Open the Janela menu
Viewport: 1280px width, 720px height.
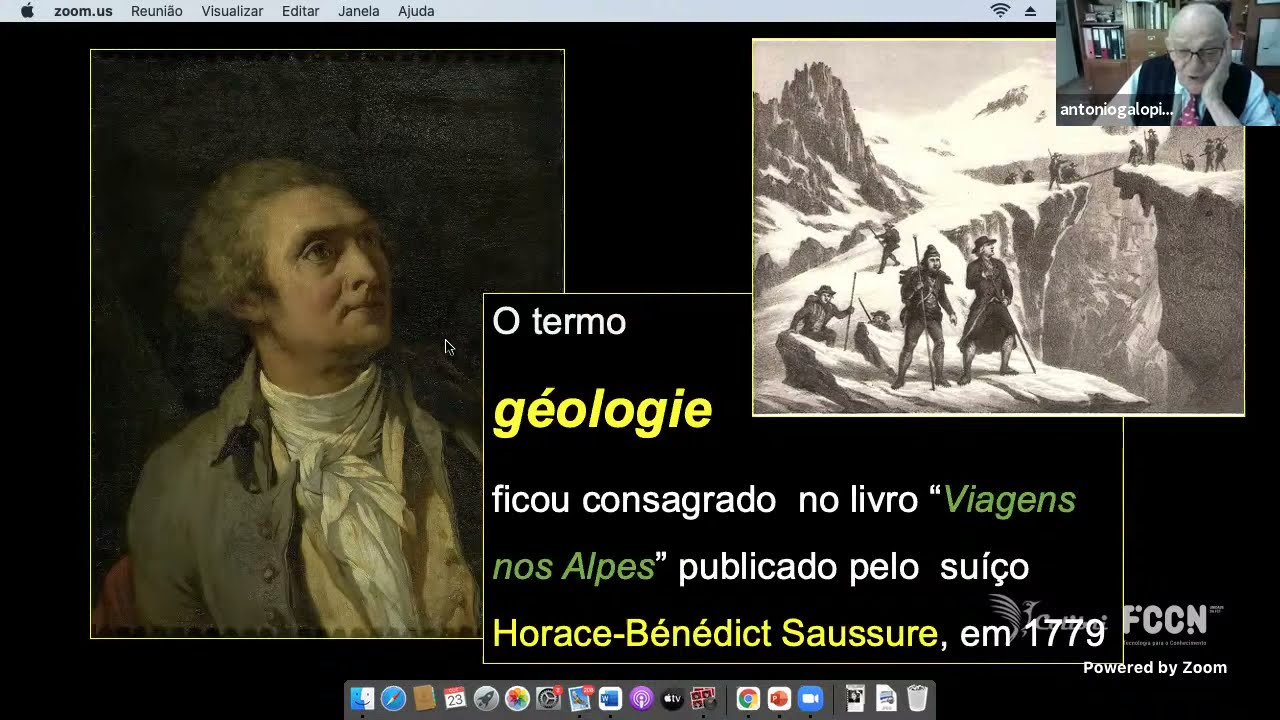359,11
